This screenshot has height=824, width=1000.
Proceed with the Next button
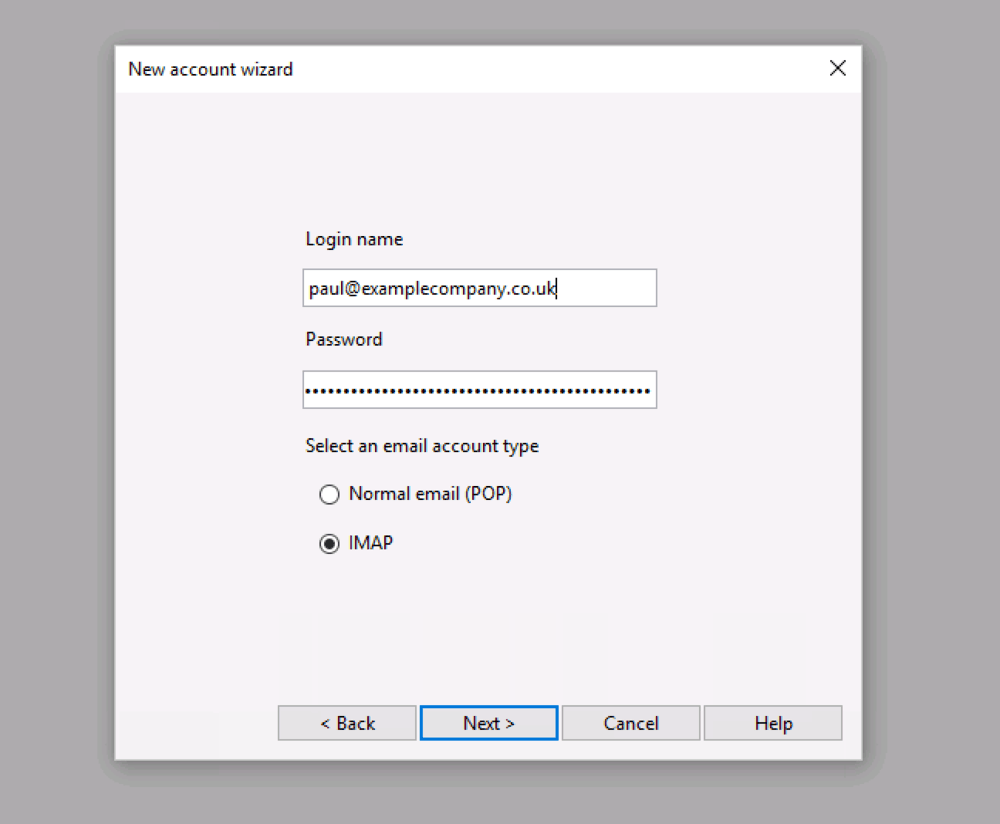tap(489, 723)
